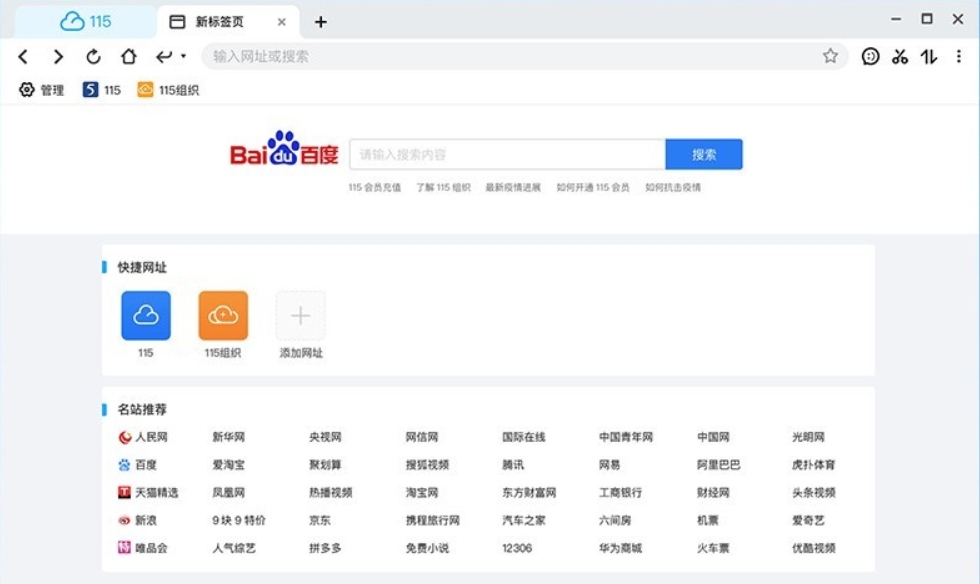Image resolution: width=980 pixels, height=584 pixels.
Task: Open the 凤凰网 link
Action: pos(229,493)
